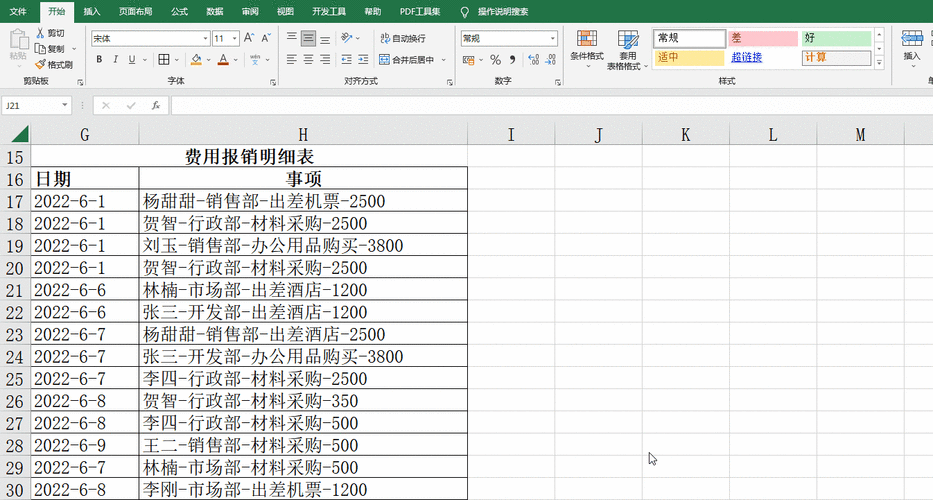Apply percent style with the % icon

[x=495, y=60]
